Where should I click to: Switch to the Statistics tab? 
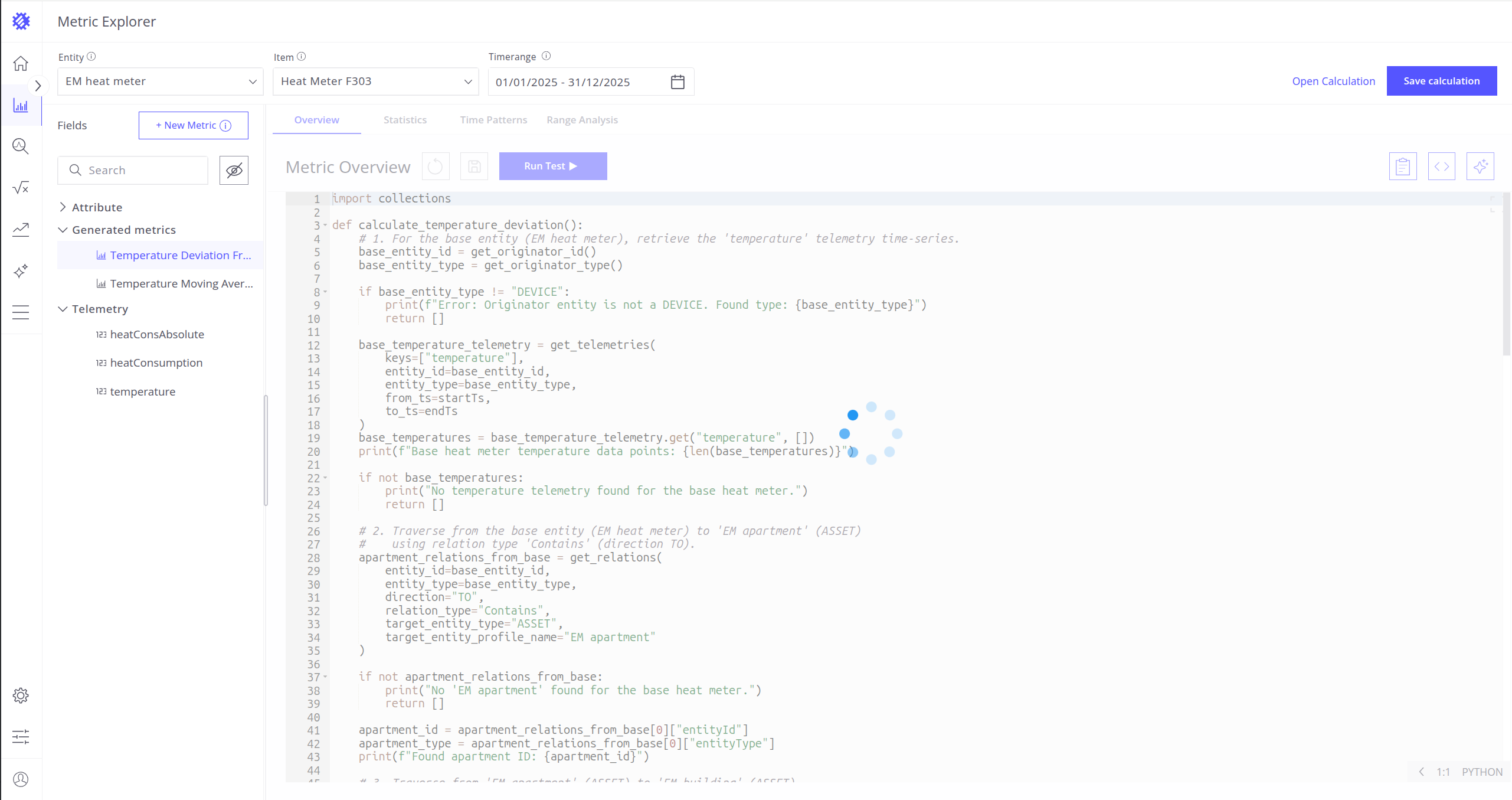[x=405, y=120]
